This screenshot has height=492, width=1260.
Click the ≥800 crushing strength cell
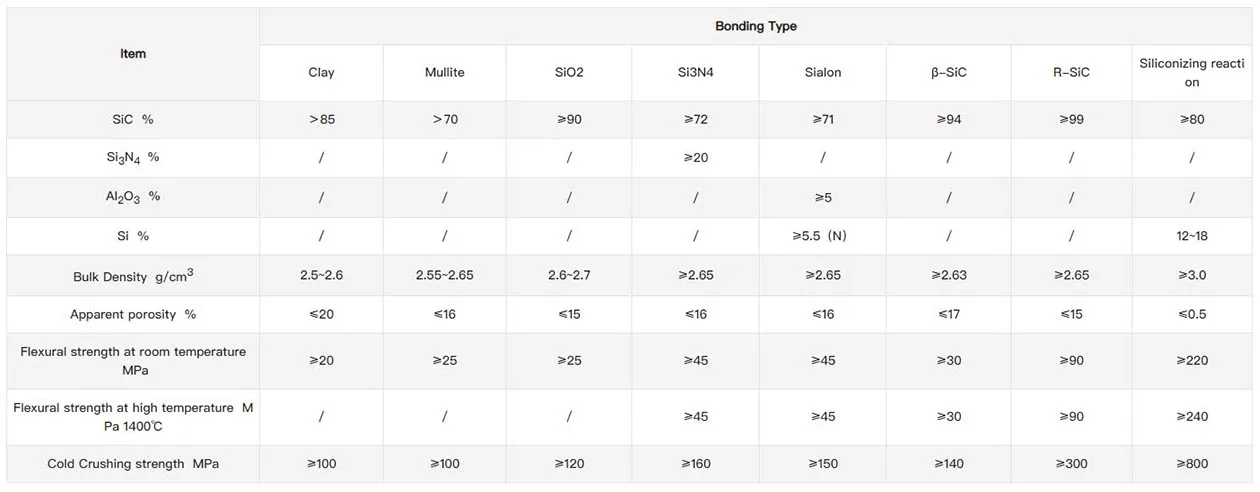[1192, 464]
